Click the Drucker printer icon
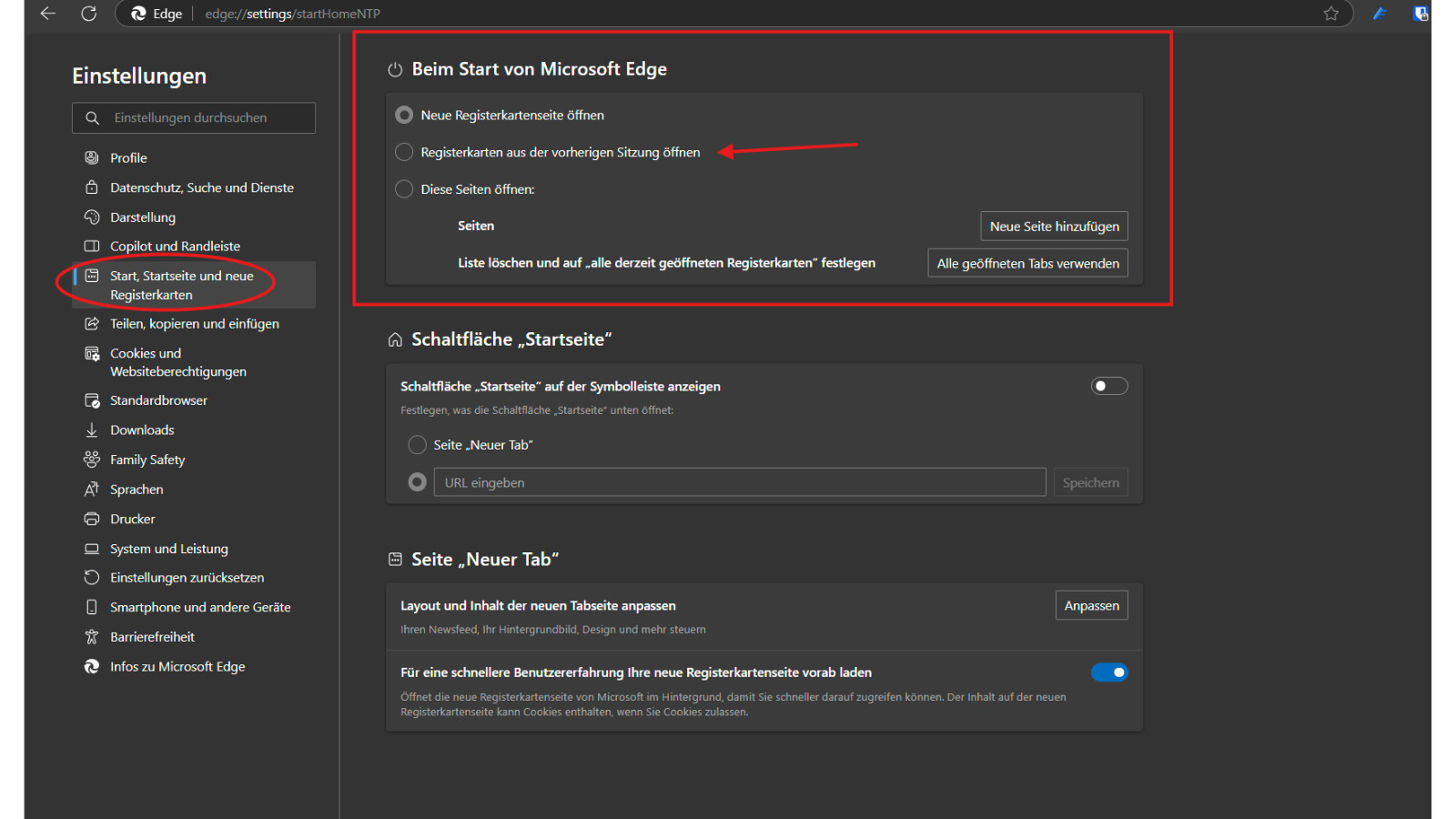This screenshot has width=1456, height=819. point(92,519)
